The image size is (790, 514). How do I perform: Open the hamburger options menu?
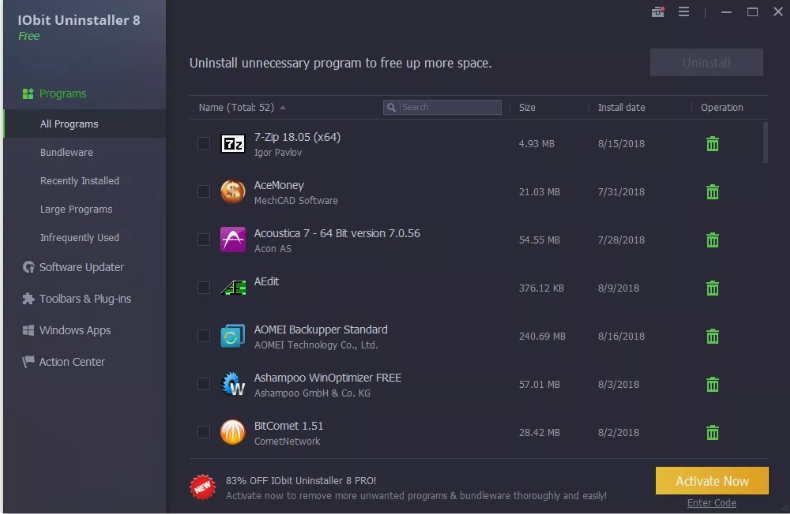(684, 12)
